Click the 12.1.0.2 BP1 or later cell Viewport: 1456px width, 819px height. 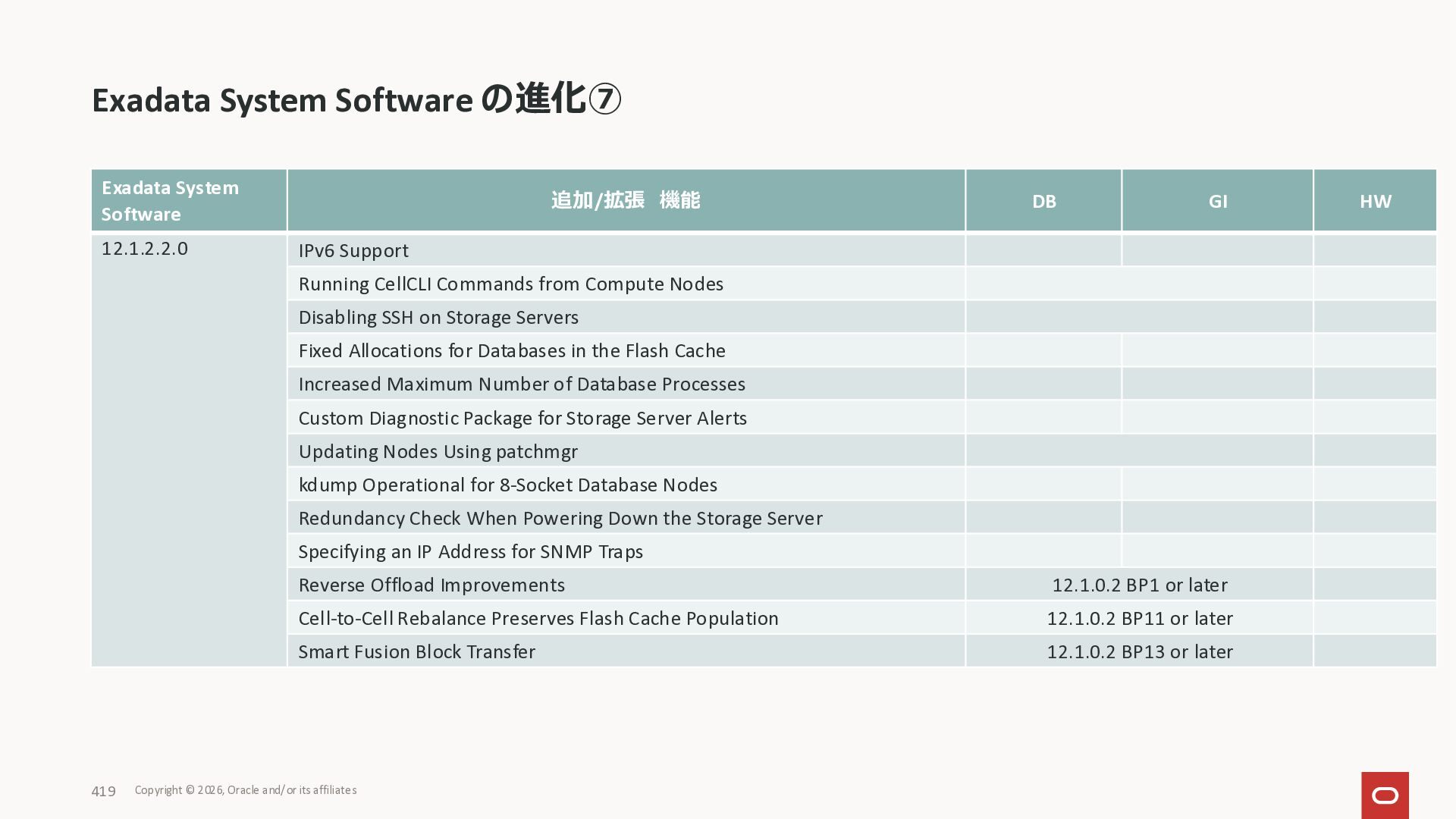[x=1139, y=585]
